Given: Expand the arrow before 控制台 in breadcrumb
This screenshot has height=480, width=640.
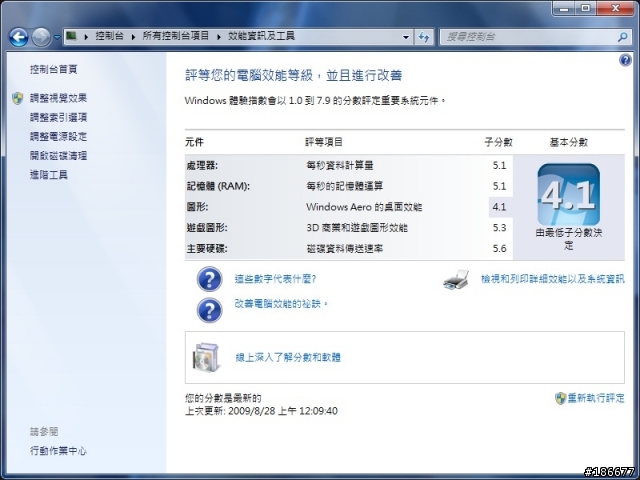Looking at the screenshot, I should click(86, 37).
